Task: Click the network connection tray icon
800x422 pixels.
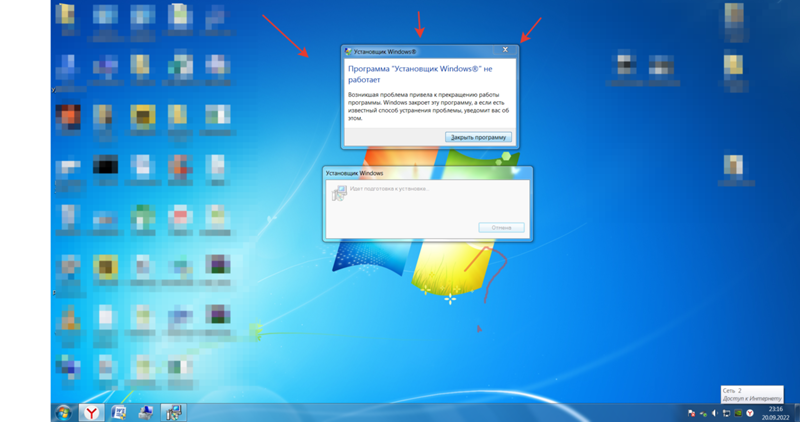Action: click(x=726, y=413)
